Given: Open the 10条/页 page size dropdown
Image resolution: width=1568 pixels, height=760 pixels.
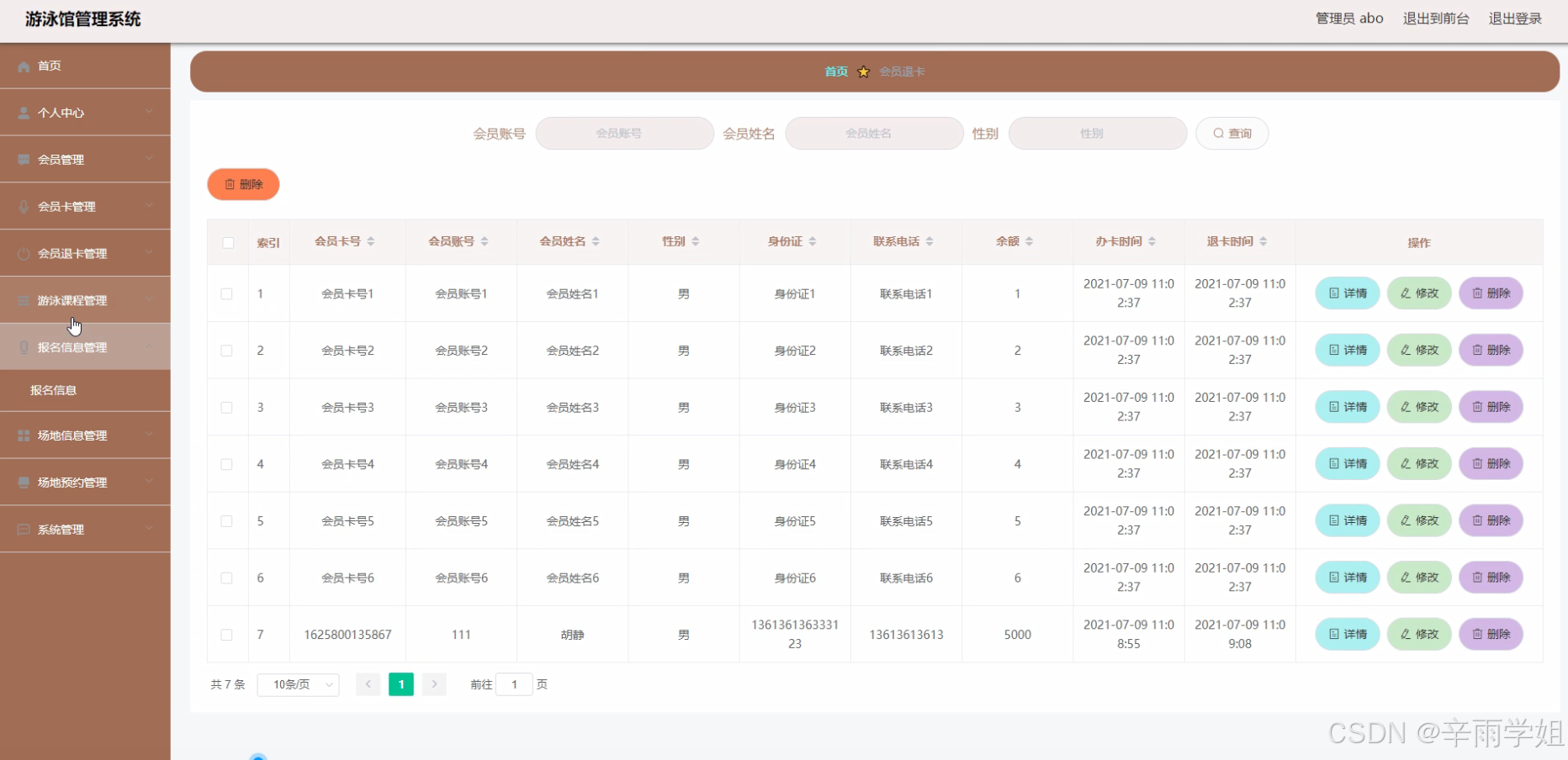Looking at the screenshot, I should point(298,684).
